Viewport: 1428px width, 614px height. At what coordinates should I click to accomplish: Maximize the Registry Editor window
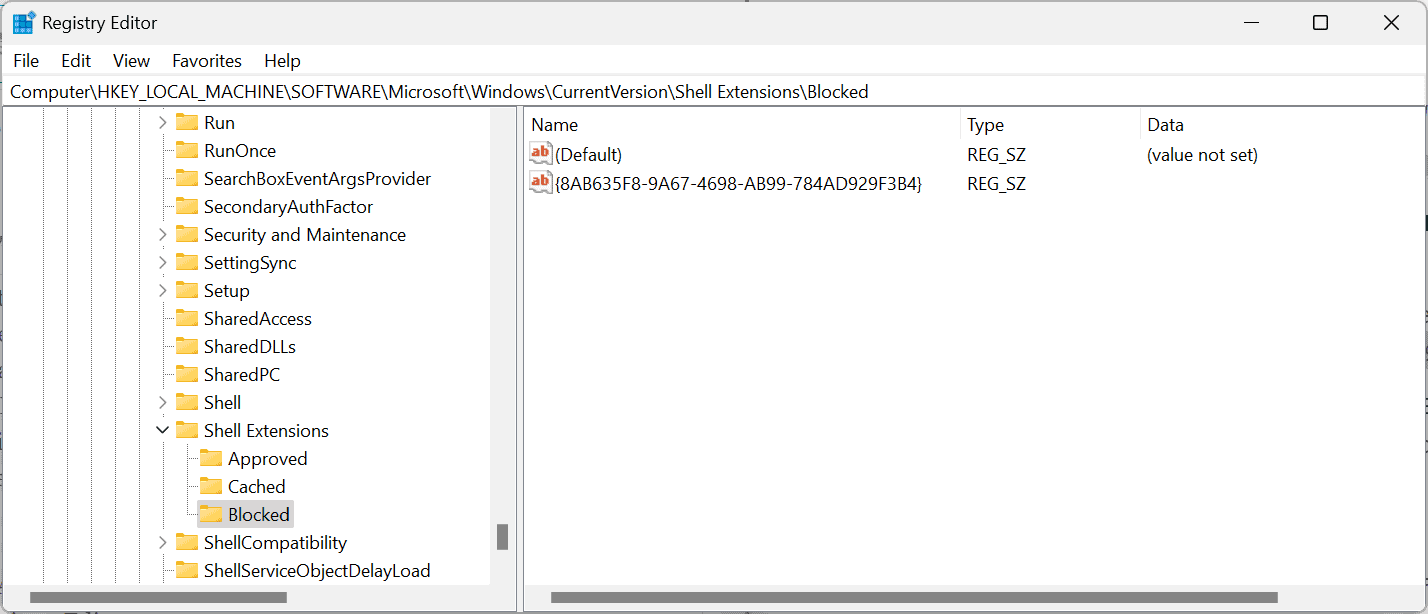(1320, 23)
